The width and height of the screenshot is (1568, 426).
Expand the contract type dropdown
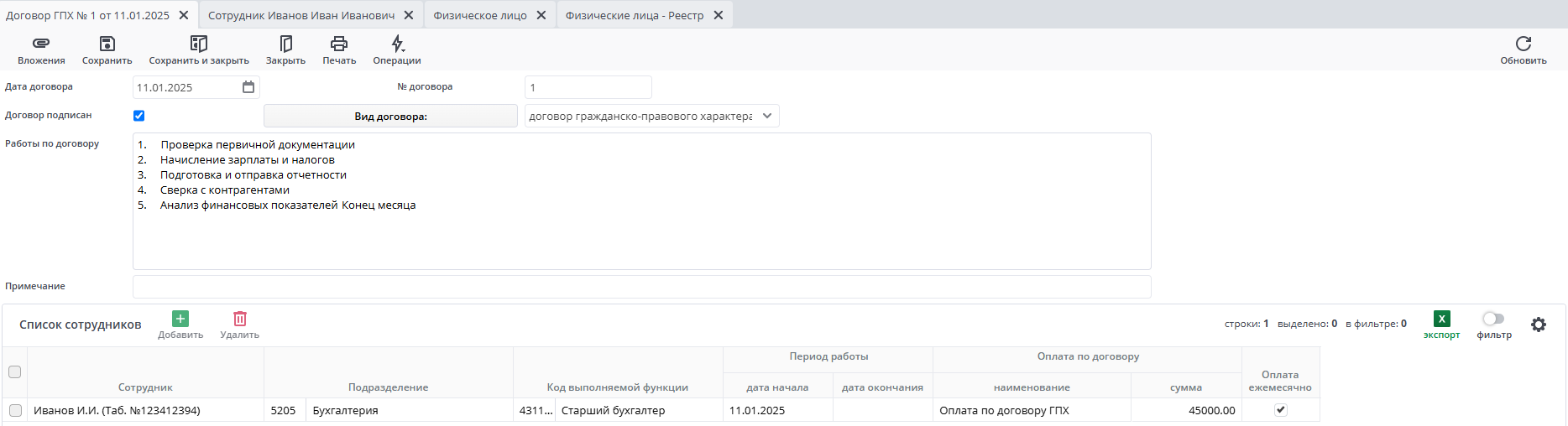coord(767,116)
